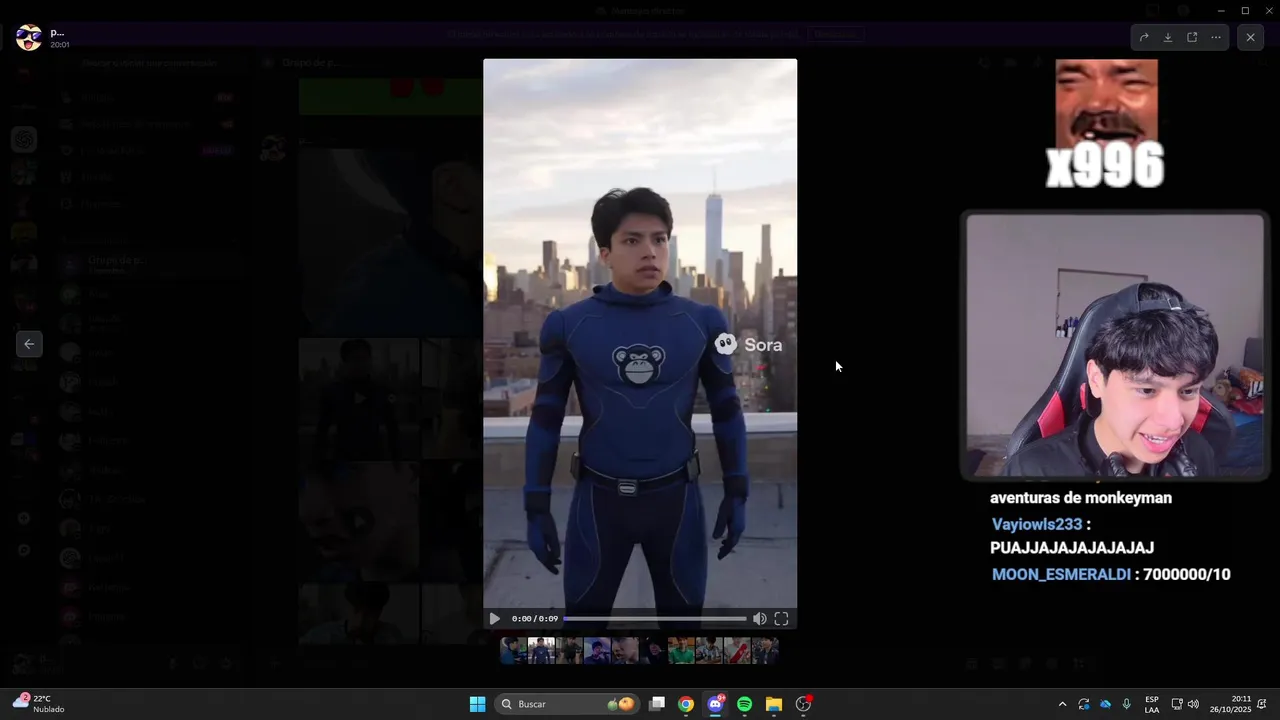1280x720 pixels.
Task: Open File Explorer from the taskbar
Action: (773, 704)
